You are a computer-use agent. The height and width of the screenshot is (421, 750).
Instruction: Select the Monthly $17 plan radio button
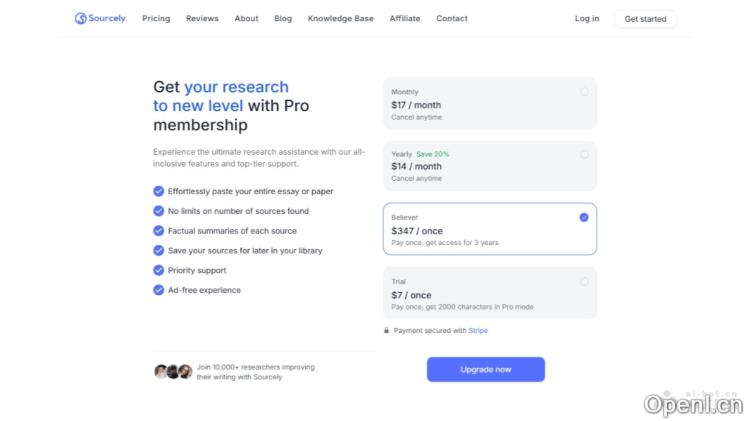[x=584, y=92]
